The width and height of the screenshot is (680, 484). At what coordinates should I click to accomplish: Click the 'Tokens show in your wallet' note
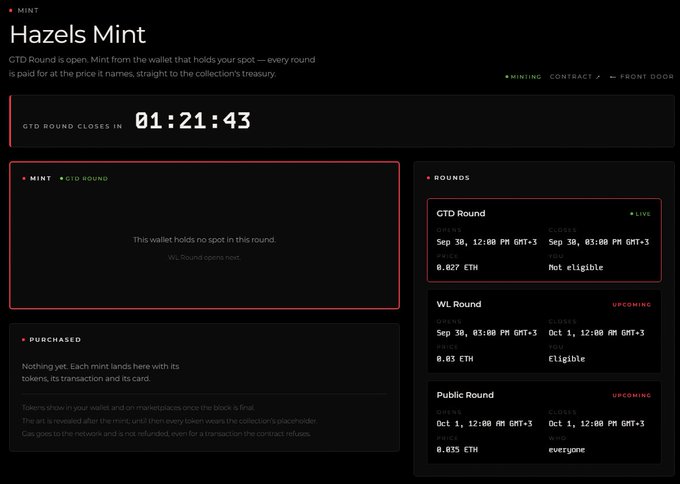click(x=138, y=408)
